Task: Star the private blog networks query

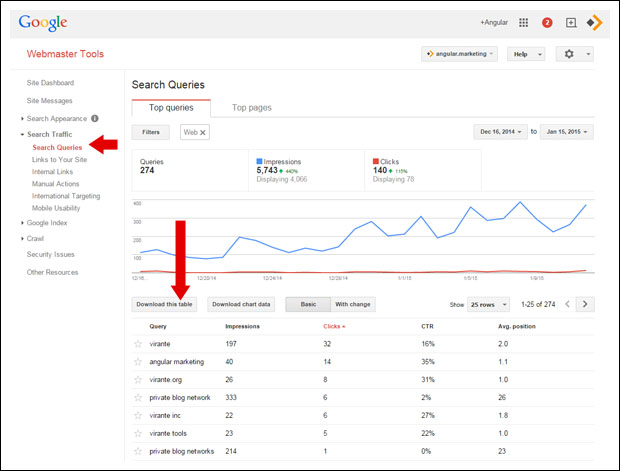Action: tap(138, 451)
